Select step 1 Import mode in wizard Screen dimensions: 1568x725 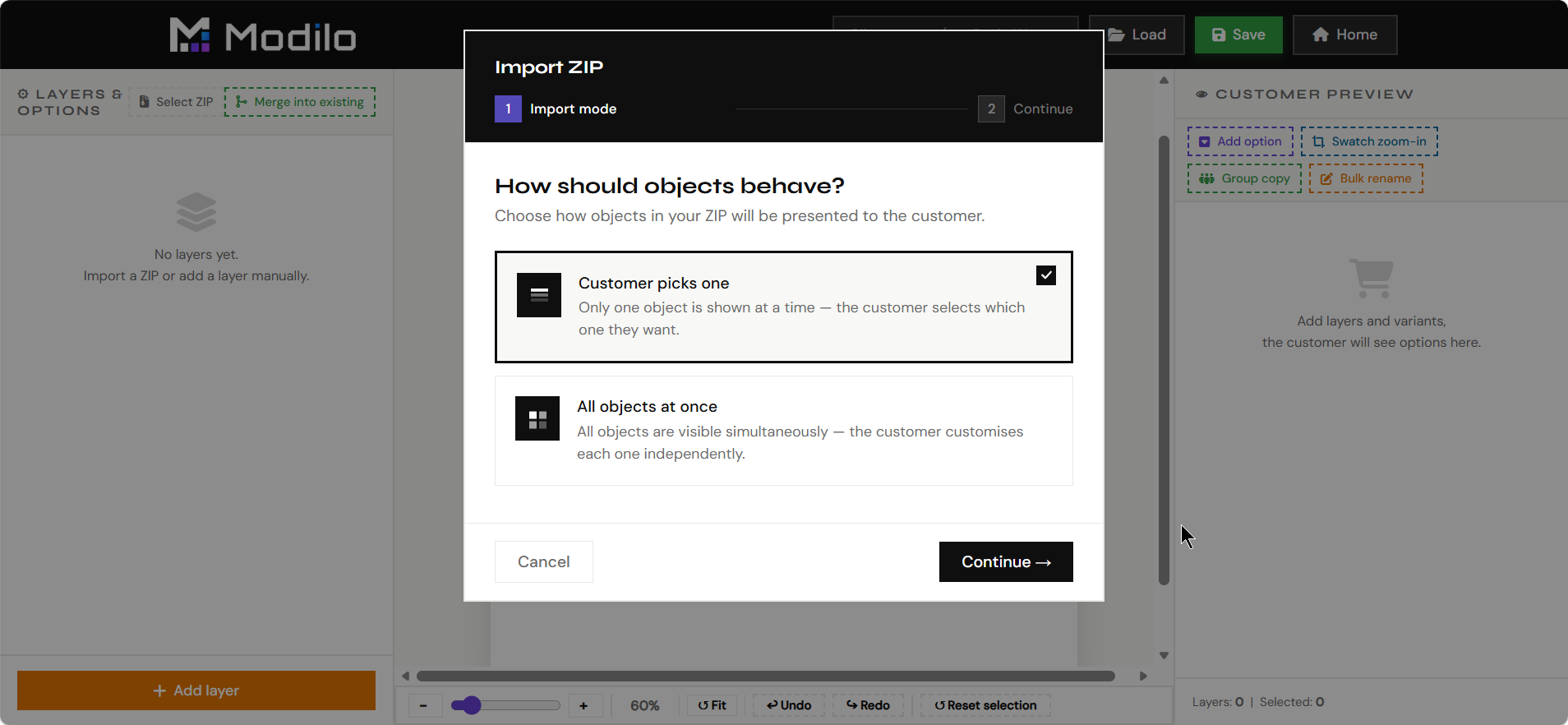[556, 109]
